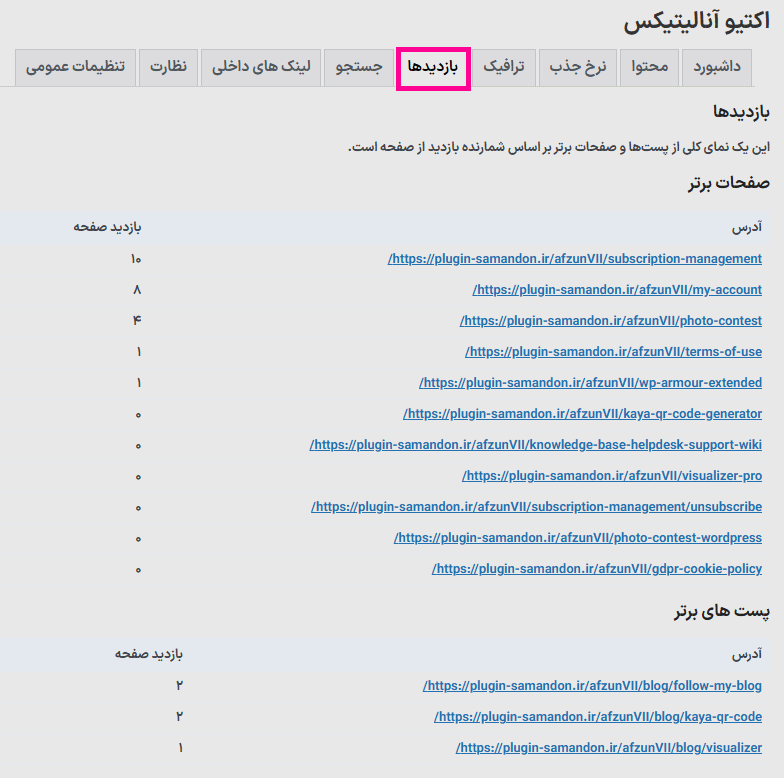Image resolution: width=784 pixels, height=778 pixels.
Task: Open the داشبورد tab
Action: 718,68
